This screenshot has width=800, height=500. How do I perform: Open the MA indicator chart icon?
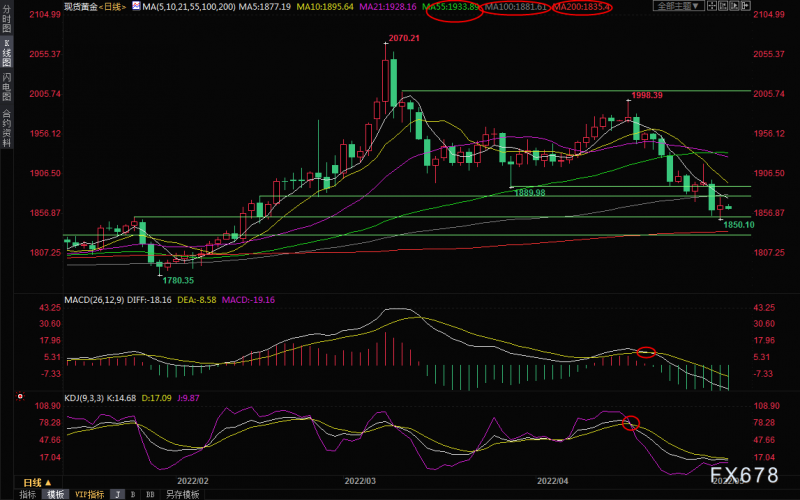[136, 6]
